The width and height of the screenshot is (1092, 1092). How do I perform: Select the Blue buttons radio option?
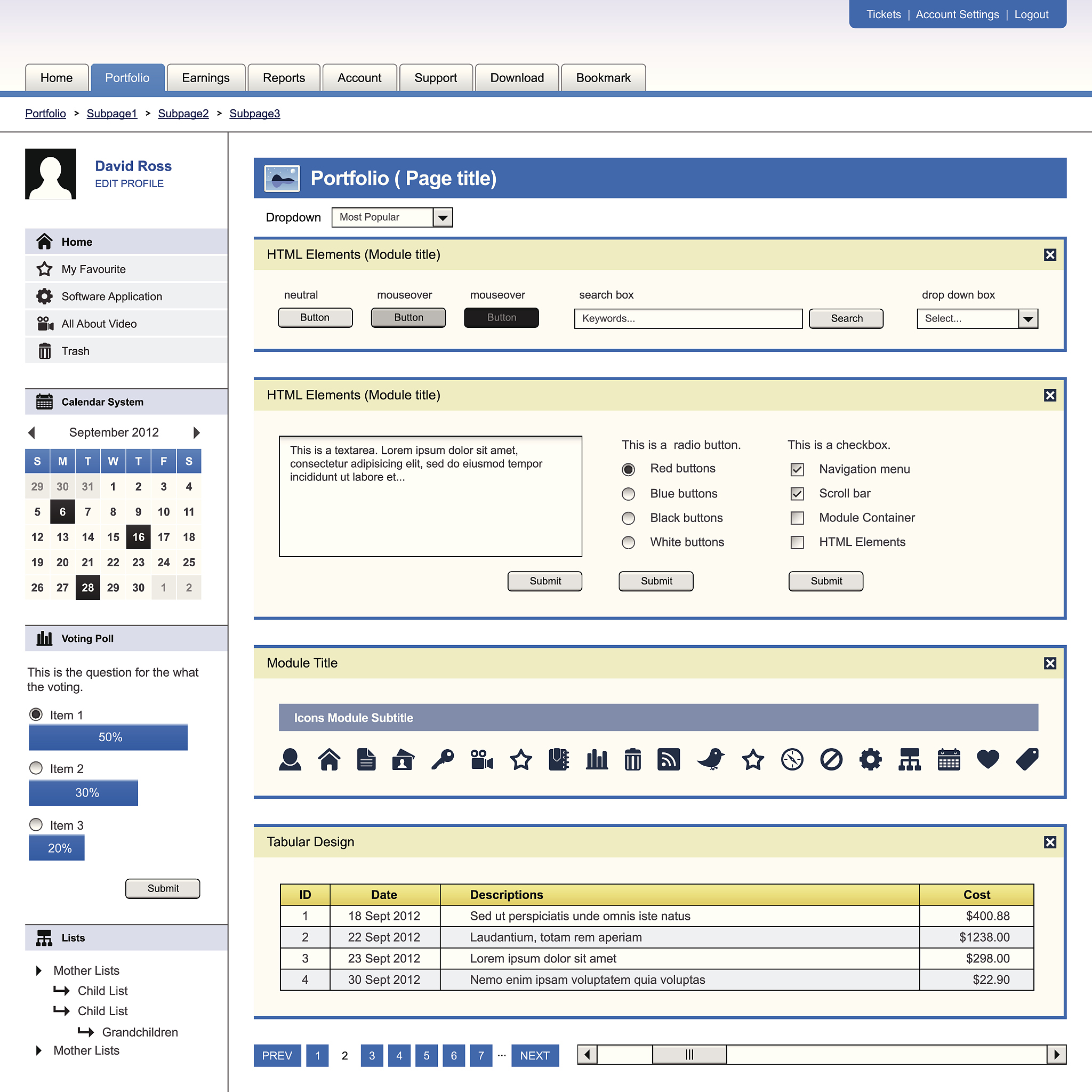pos(628,494)
